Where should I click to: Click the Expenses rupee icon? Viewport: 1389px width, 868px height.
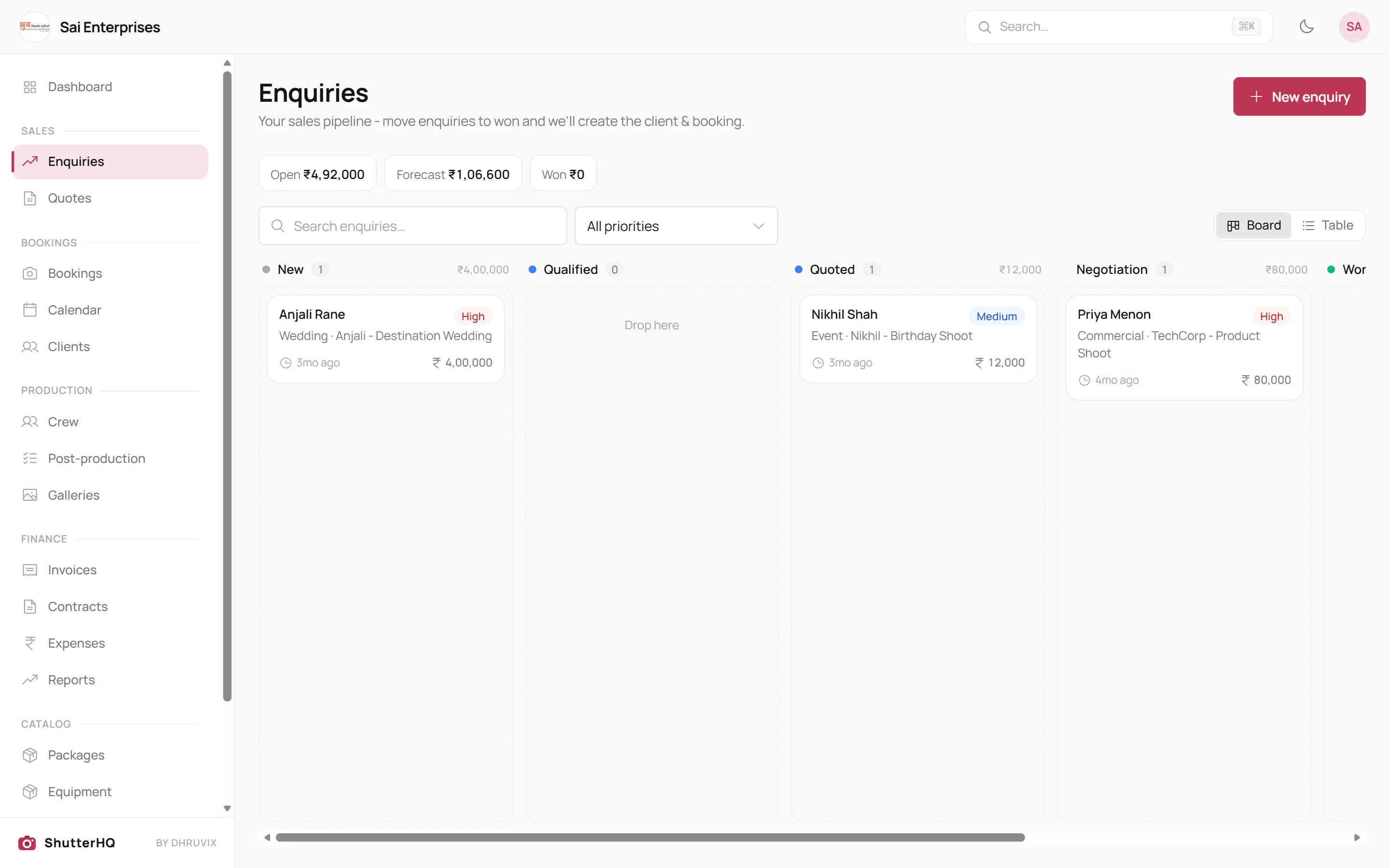point(30,643)
